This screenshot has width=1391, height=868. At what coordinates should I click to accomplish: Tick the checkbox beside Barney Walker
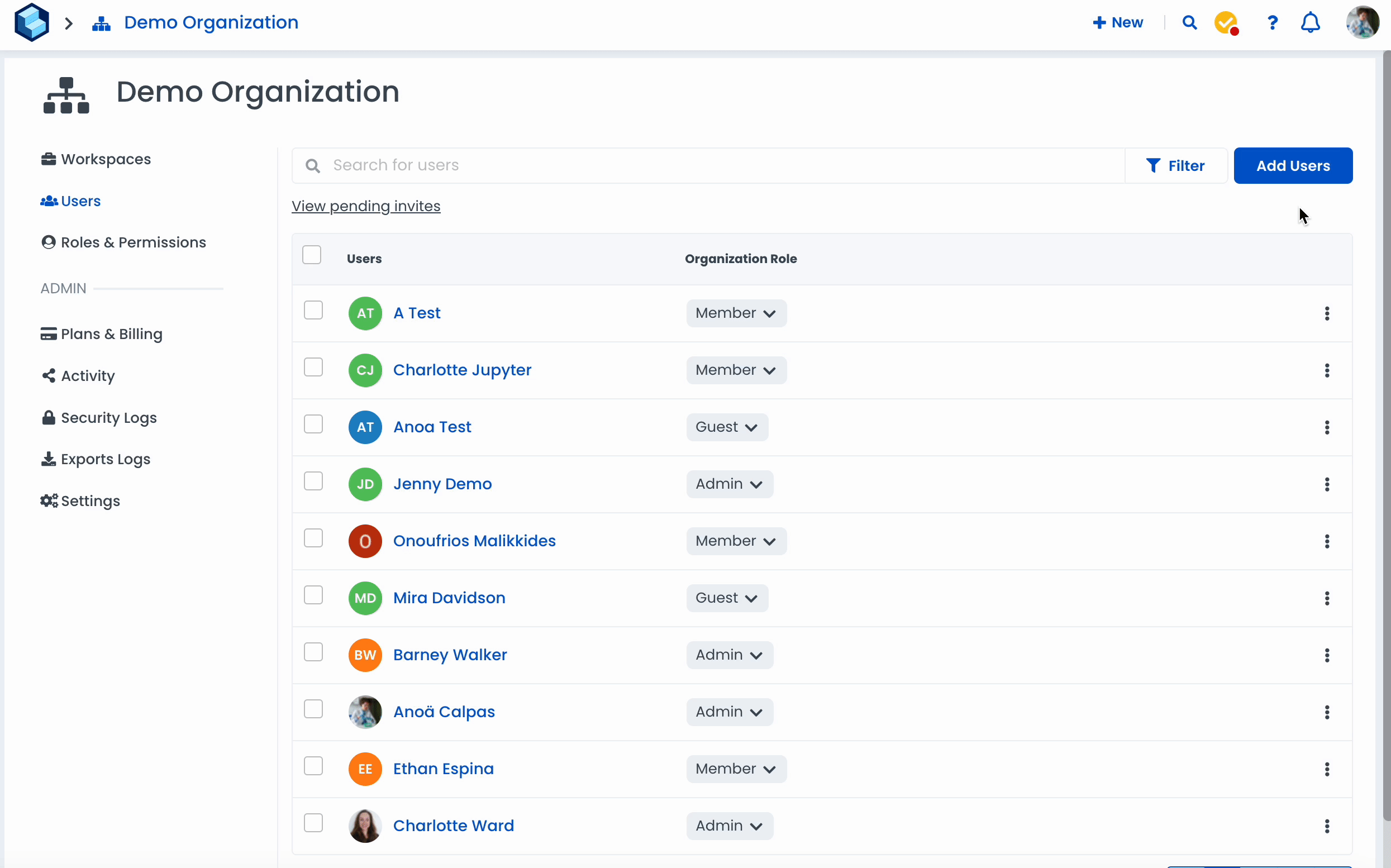coord(313,652)
